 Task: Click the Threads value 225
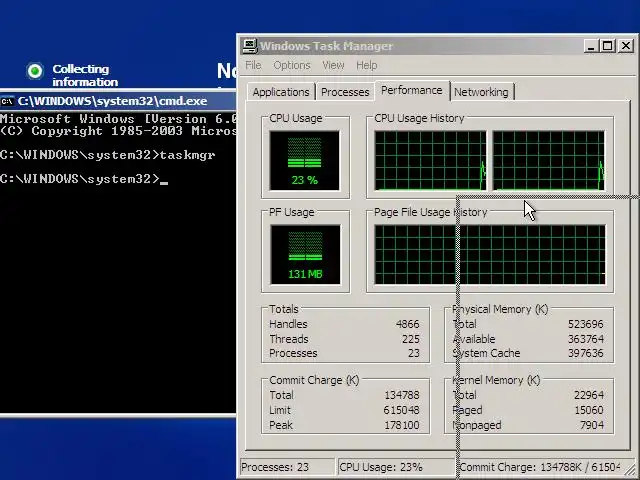coord(410,339)
